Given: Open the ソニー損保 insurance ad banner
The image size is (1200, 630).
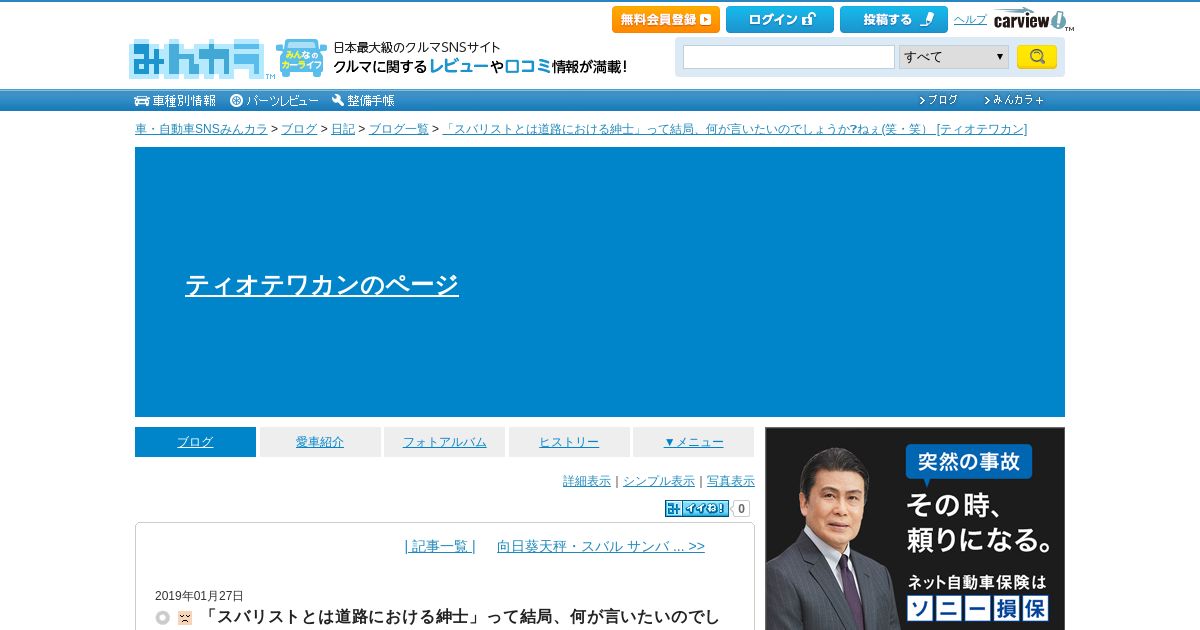Looking at the screenshot, I should [x=915, y=529].
